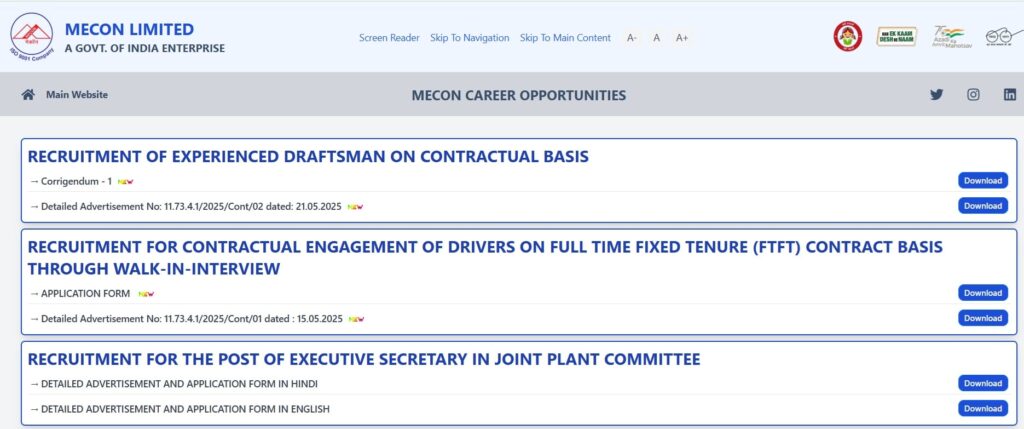Open the Screen Reader link

(x=389, y=38)
